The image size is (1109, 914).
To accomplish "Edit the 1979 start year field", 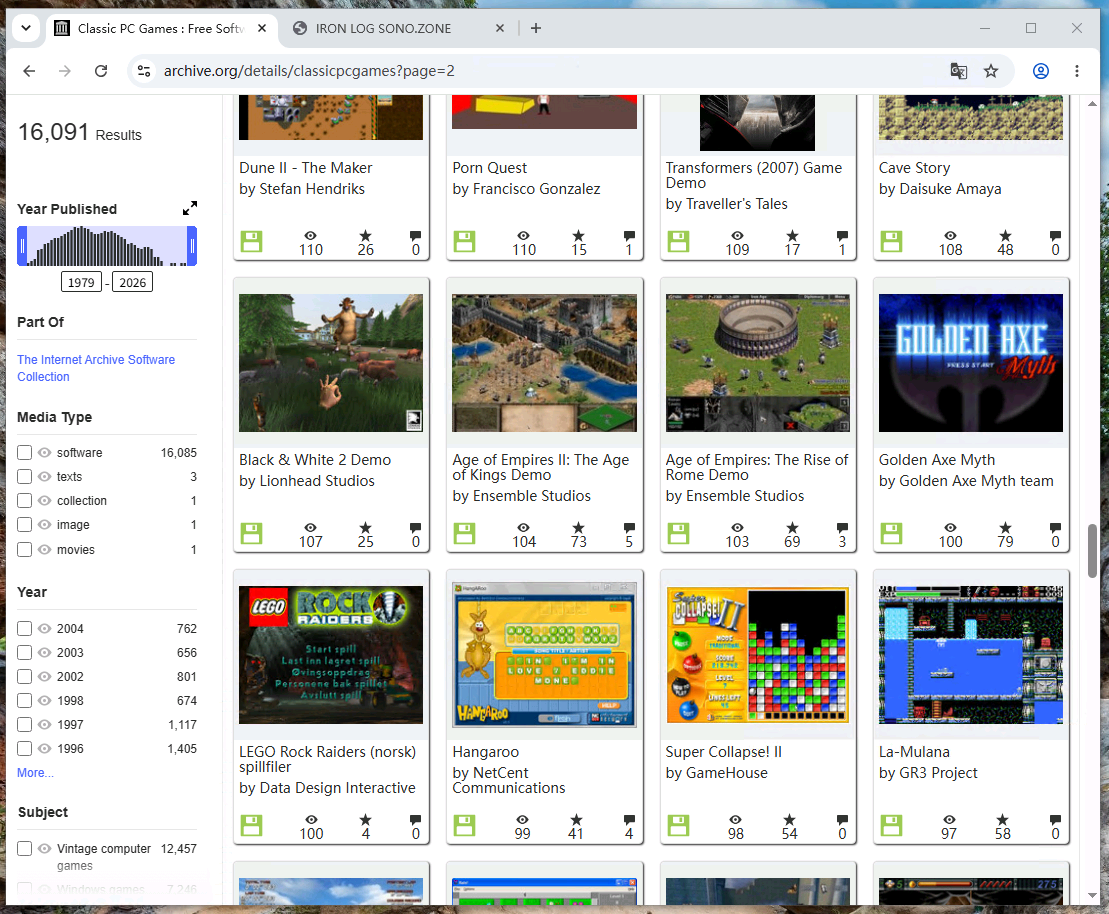I will pos(81,282).
